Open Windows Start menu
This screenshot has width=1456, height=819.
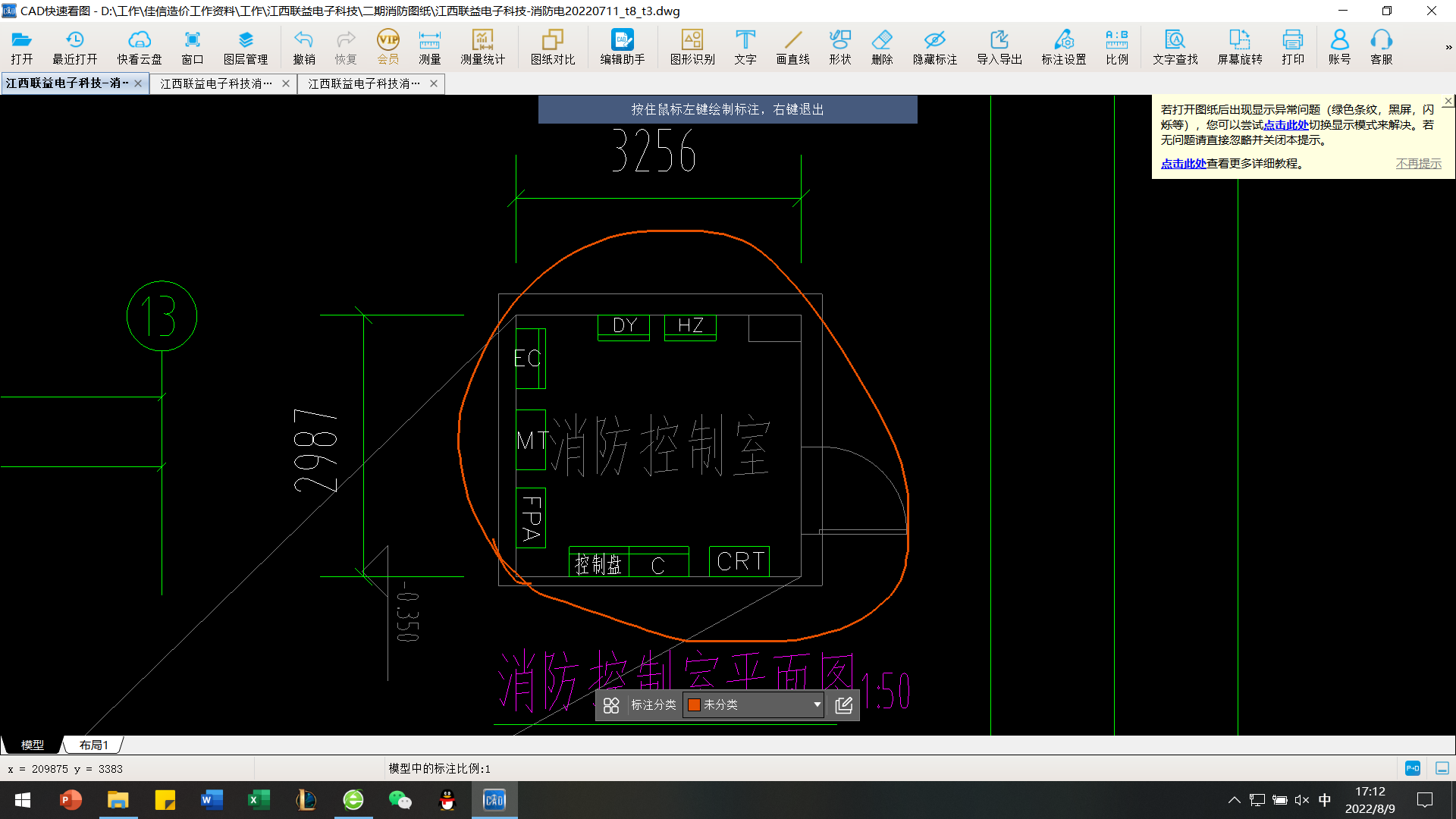(23, 800)
